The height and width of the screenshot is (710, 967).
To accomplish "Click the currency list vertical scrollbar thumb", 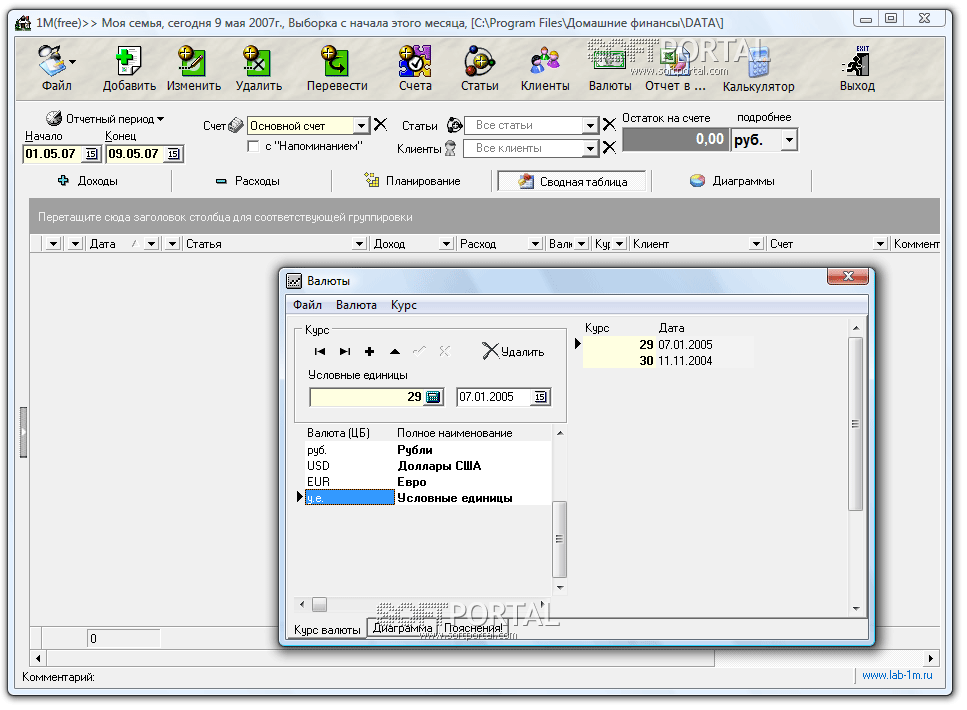I will (x=559, y=539).
